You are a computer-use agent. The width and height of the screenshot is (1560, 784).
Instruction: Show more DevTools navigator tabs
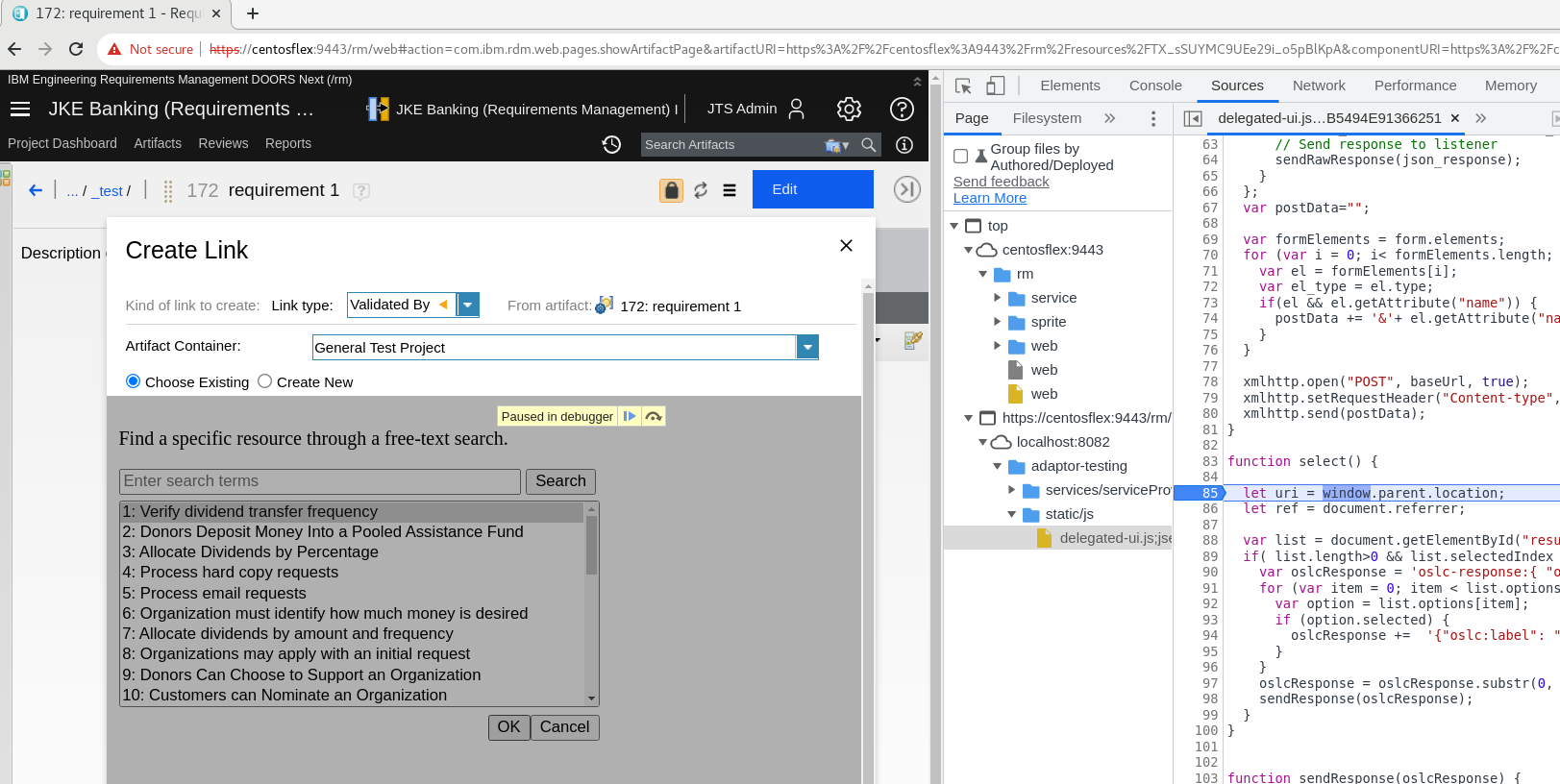tap(1110, 118)
